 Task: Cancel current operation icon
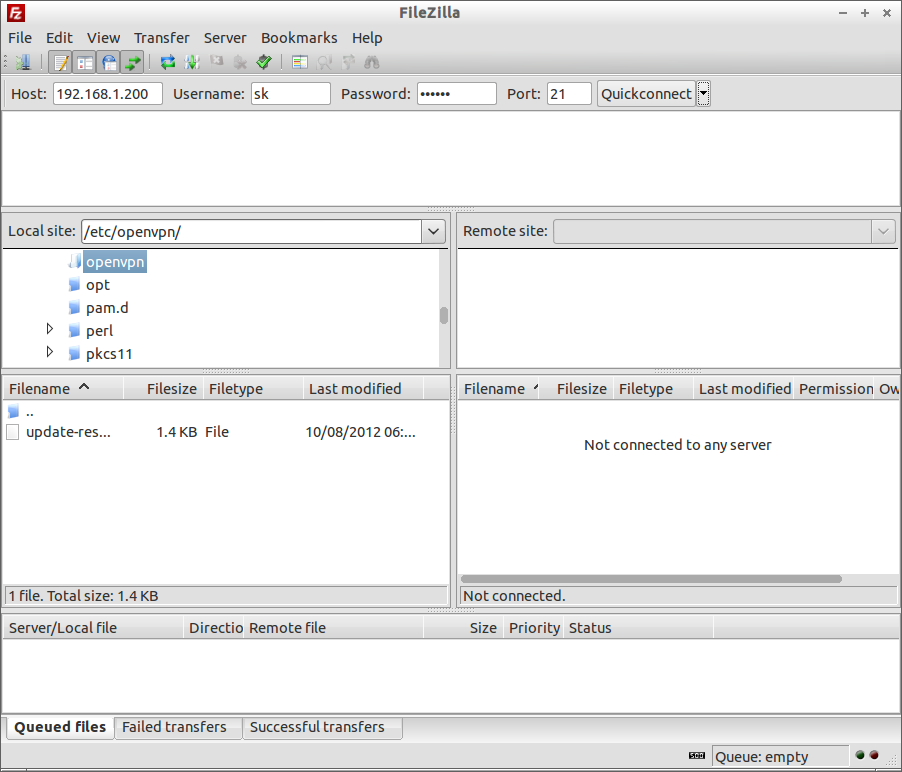(x=216, y=61)
